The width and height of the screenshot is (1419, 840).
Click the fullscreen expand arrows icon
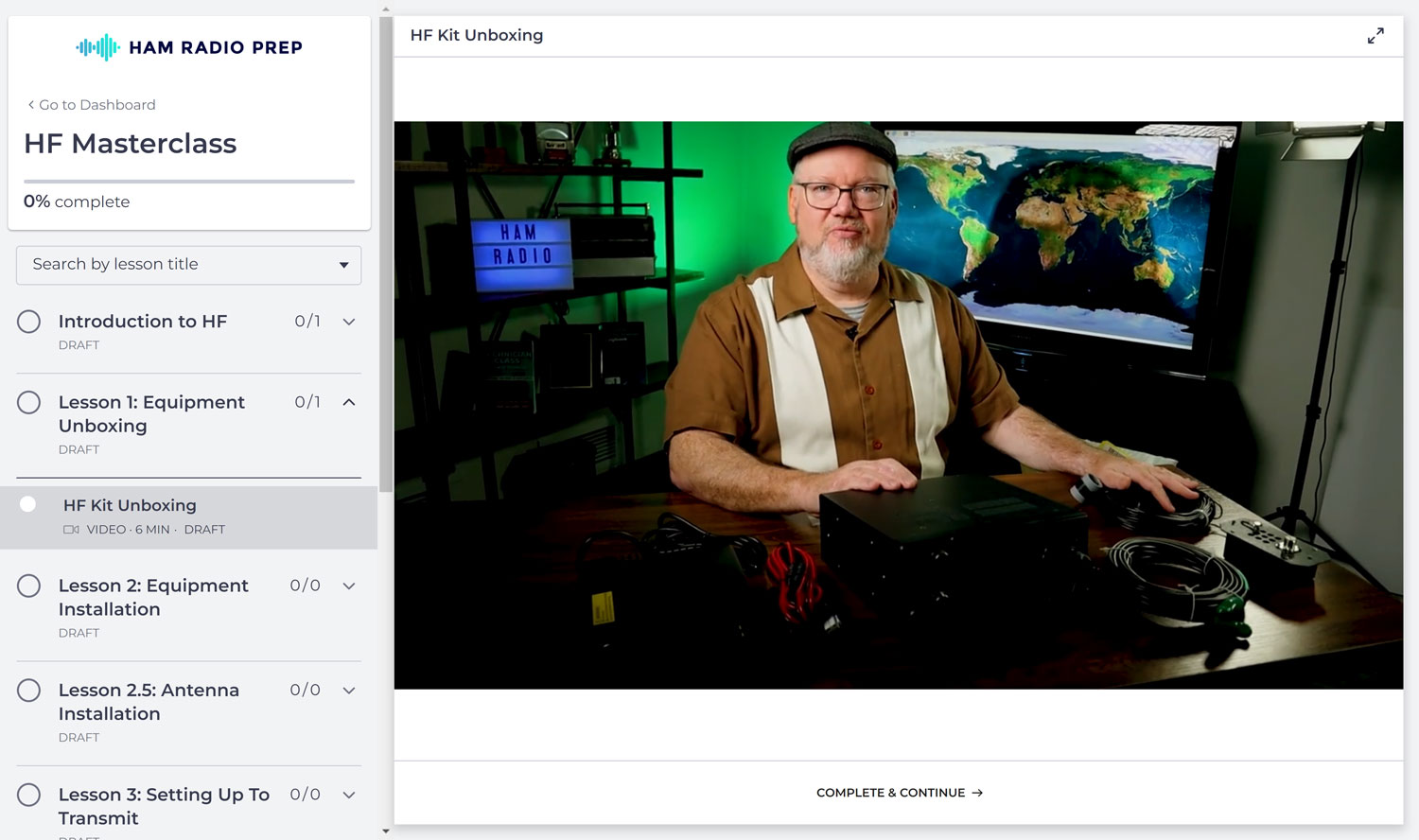(1375, 36)
